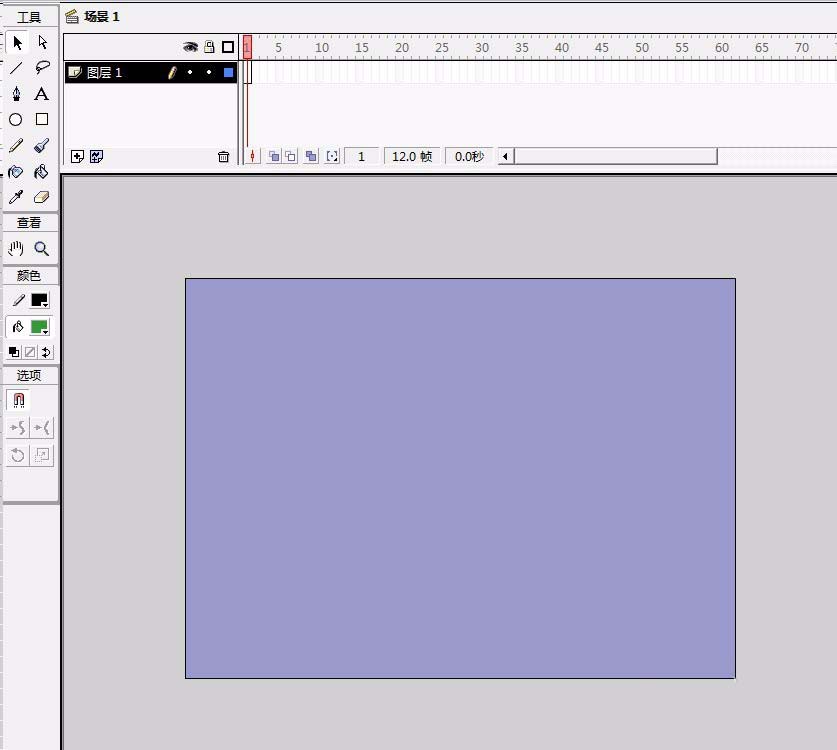Screen dimensions: 837x750
Task: Select the Pen tool
Action: (x=16, y=93)
